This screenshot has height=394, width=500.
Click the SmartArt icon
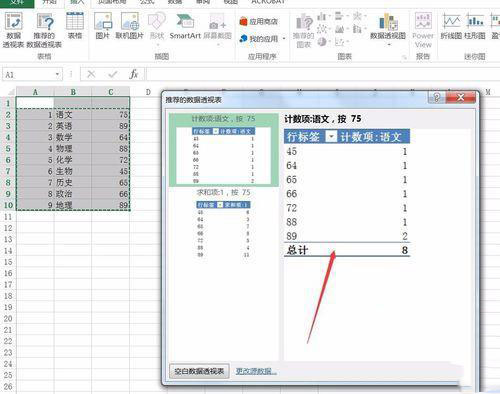[x=185, y=21]
